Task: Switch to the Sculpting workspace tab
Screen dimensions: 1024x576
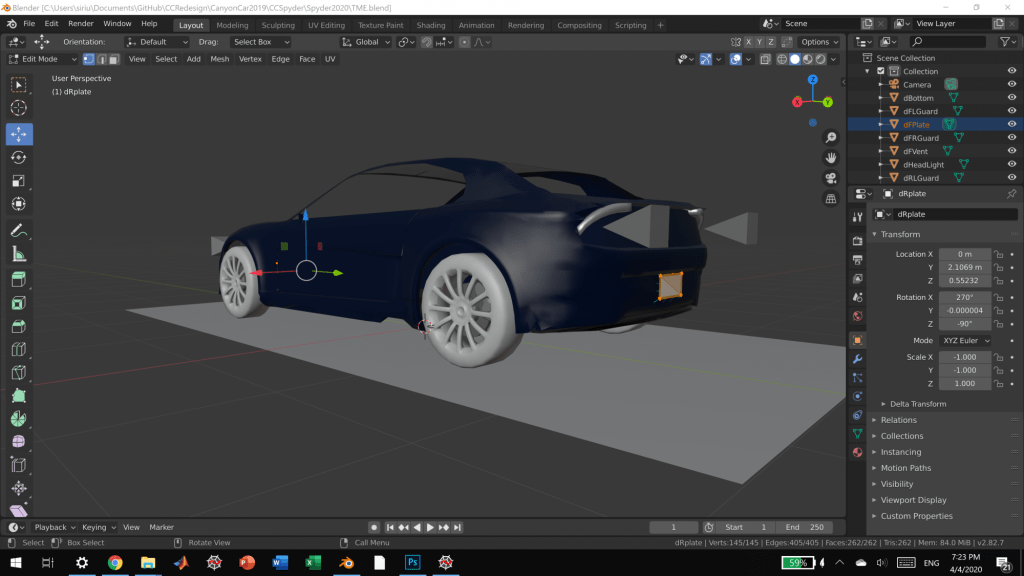Action: point(277,25)
